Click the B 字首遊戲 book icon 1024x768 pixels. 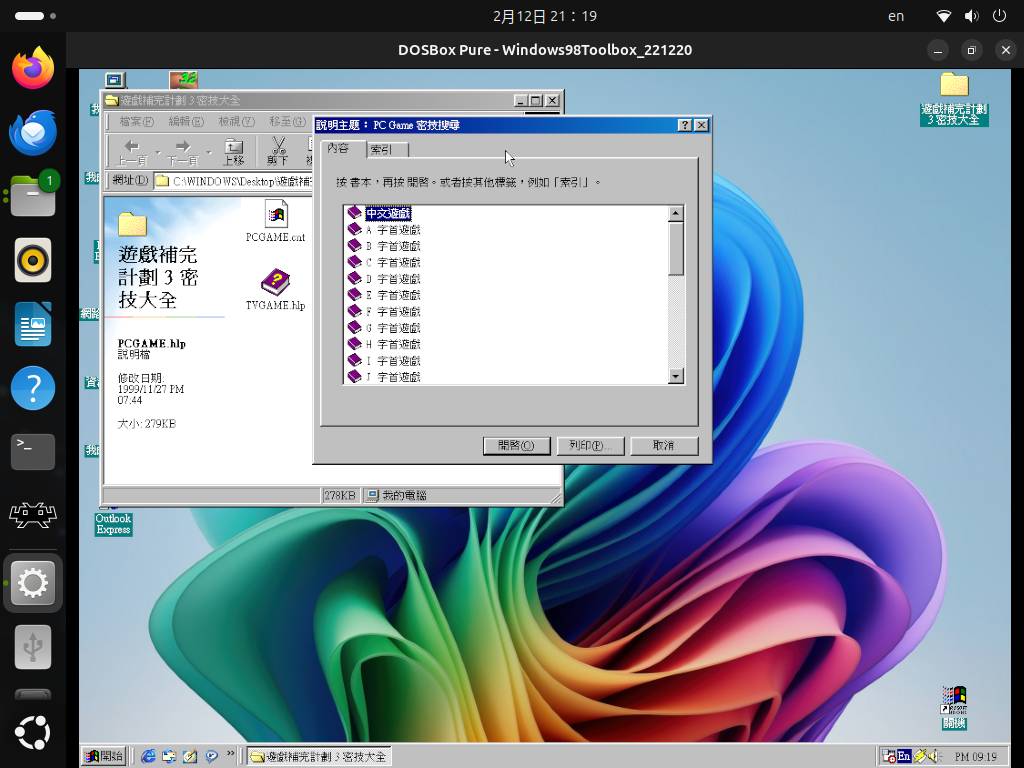pos(355,246)
